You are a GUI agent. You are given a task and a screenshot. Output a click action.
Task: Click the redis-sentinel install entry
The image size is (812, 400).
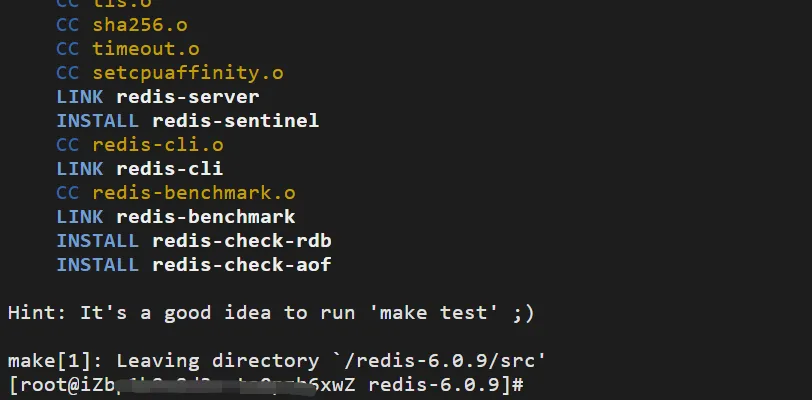tap(188, 121)
